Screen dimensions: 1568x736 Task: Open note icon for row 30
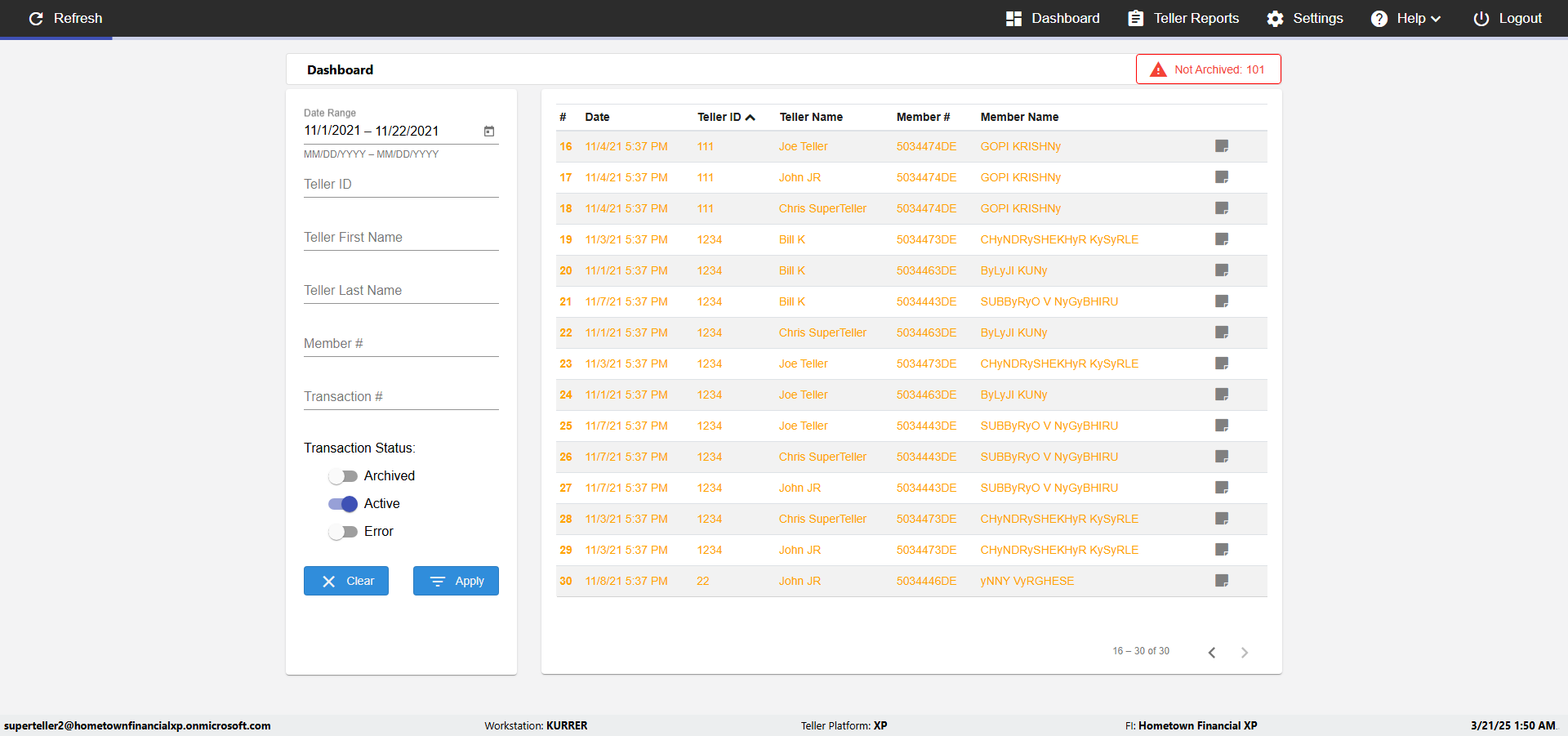[x=1221, y=581]
